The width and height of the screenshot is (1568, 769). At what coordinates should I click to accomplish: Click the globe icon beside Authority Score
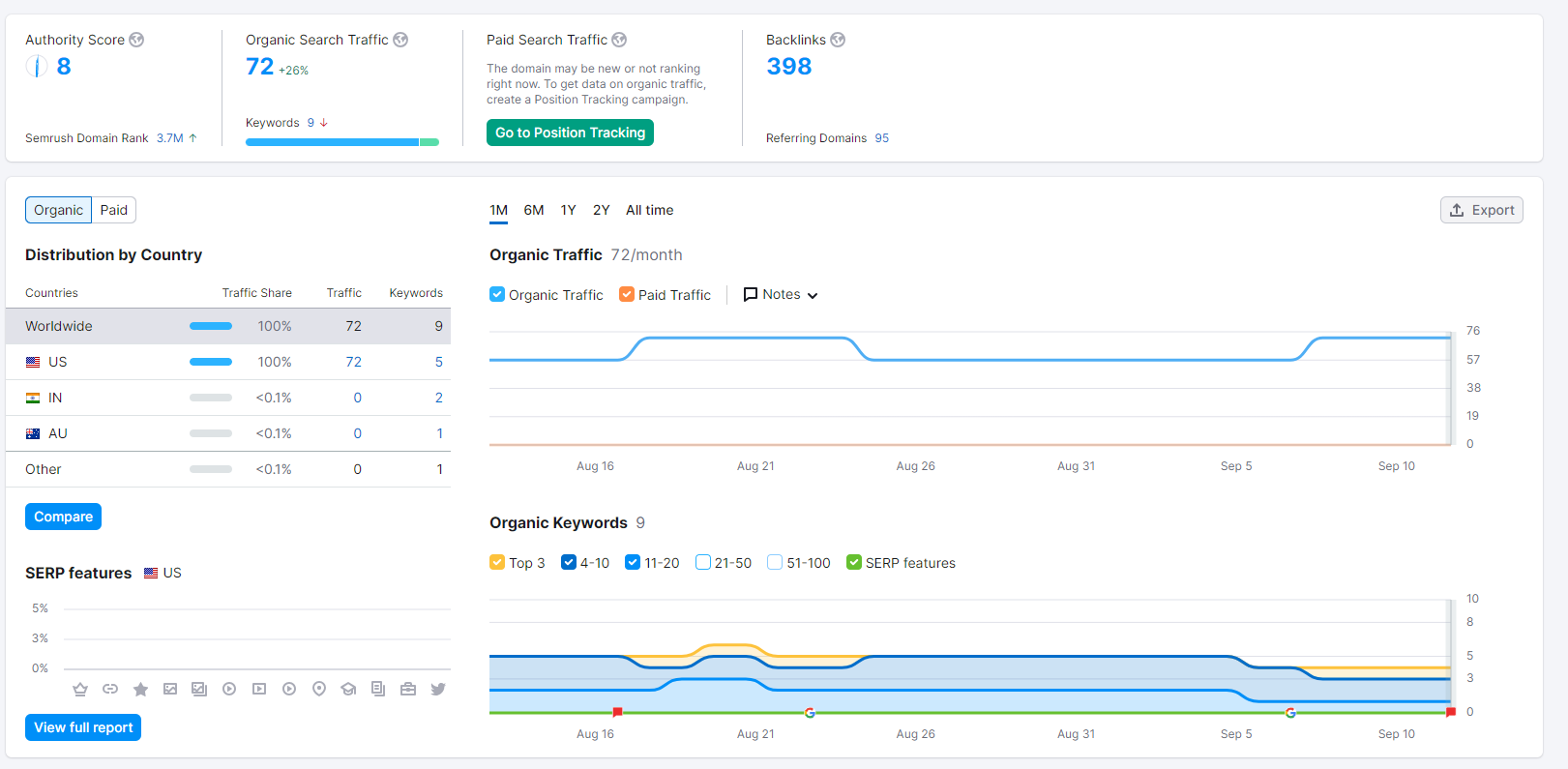[x=136, y=40]
